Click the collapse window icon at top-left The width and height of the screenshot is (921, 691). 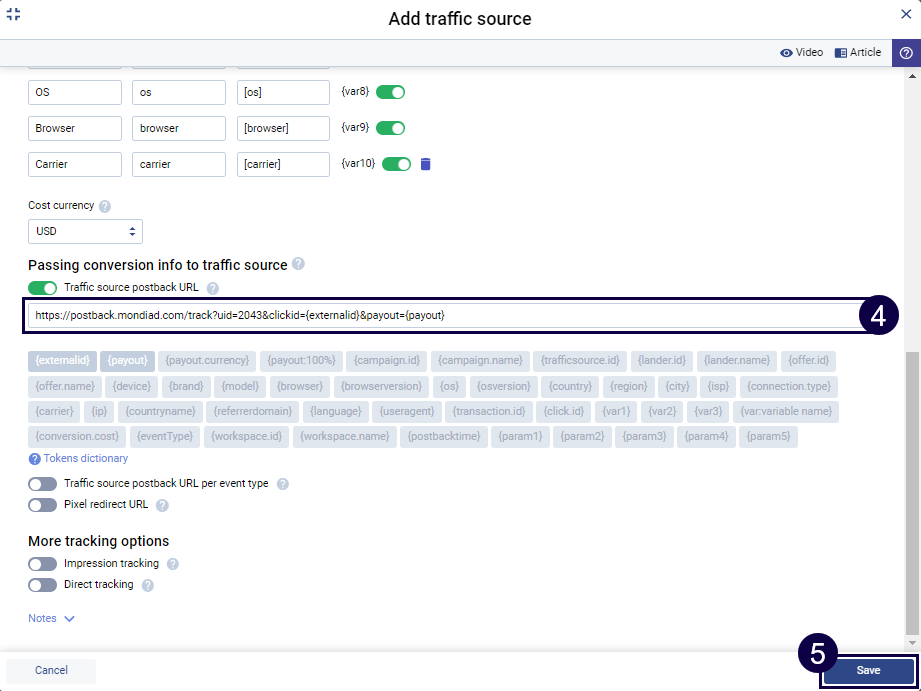pyautogui.click(x=14, y=15)
